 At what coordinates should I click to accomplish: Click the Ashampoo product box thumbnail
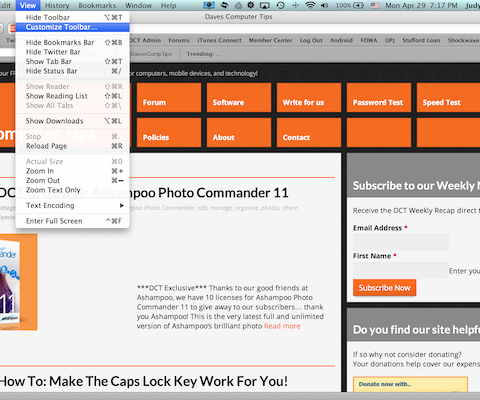coord(18,282)
